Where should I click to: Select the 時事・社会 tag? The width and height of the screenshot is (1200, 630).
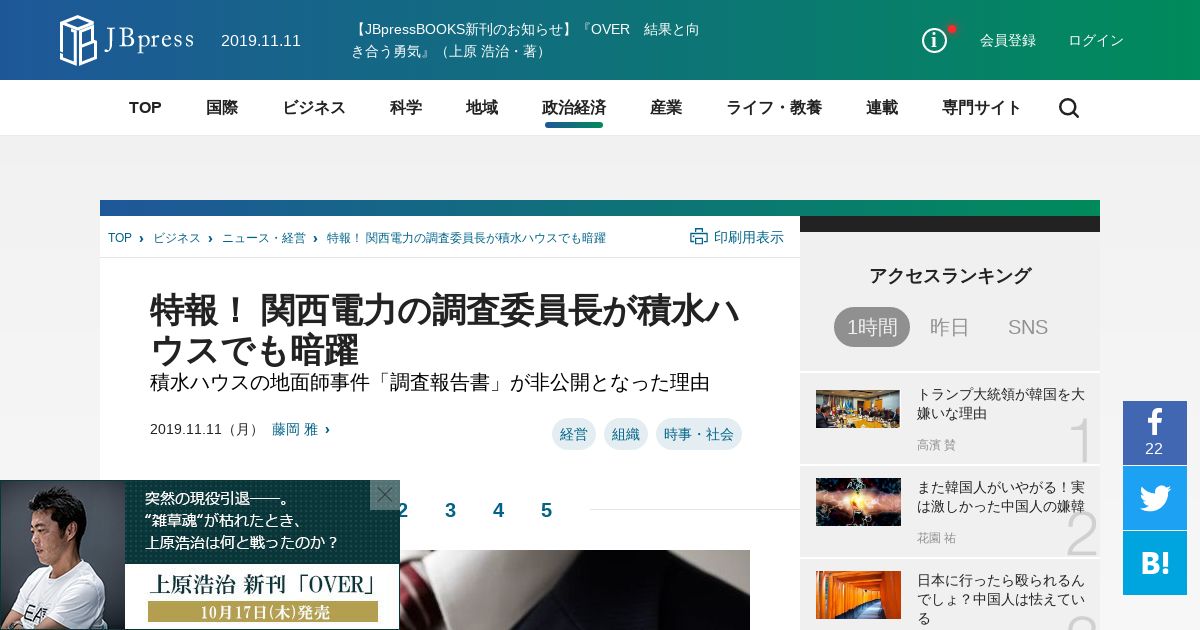point(699,434)
